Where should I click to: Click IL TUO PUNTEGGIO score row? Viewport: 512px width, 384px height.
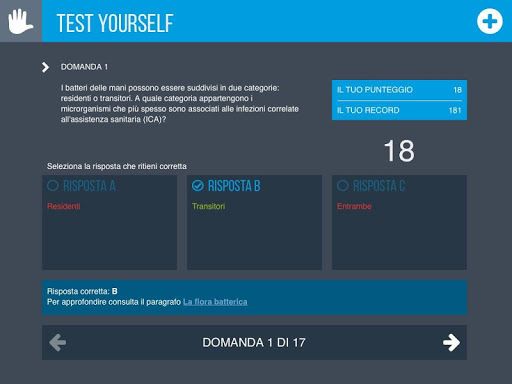click(x=399, y=90)
